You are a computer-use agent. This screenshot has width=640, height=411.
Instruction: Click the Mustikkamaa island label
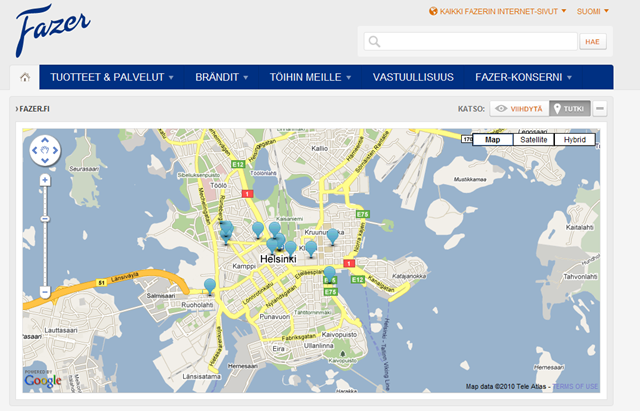[x=470, y=179]
